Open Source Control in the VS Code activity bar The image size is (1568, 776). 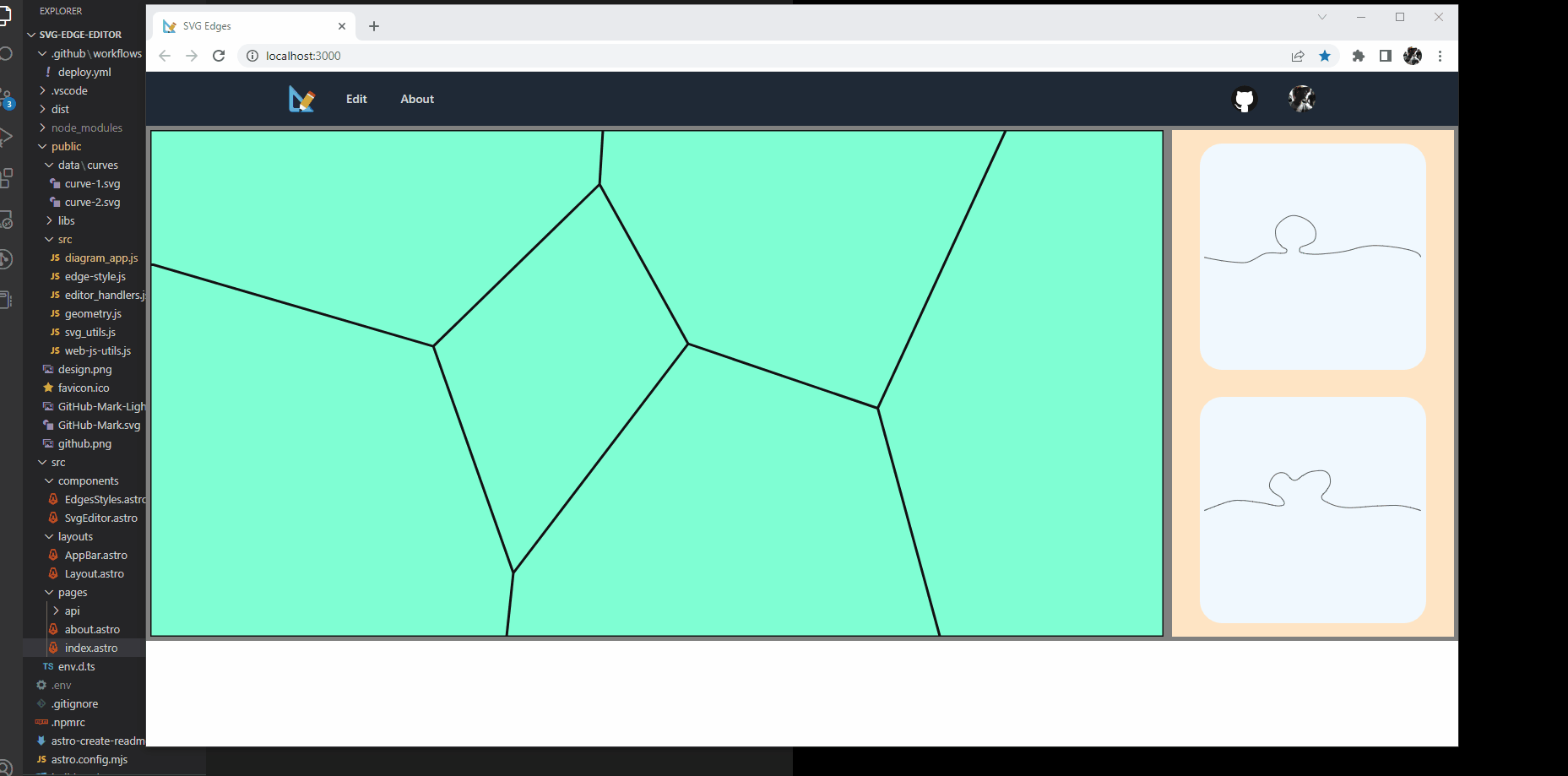(x=7, y=100)
